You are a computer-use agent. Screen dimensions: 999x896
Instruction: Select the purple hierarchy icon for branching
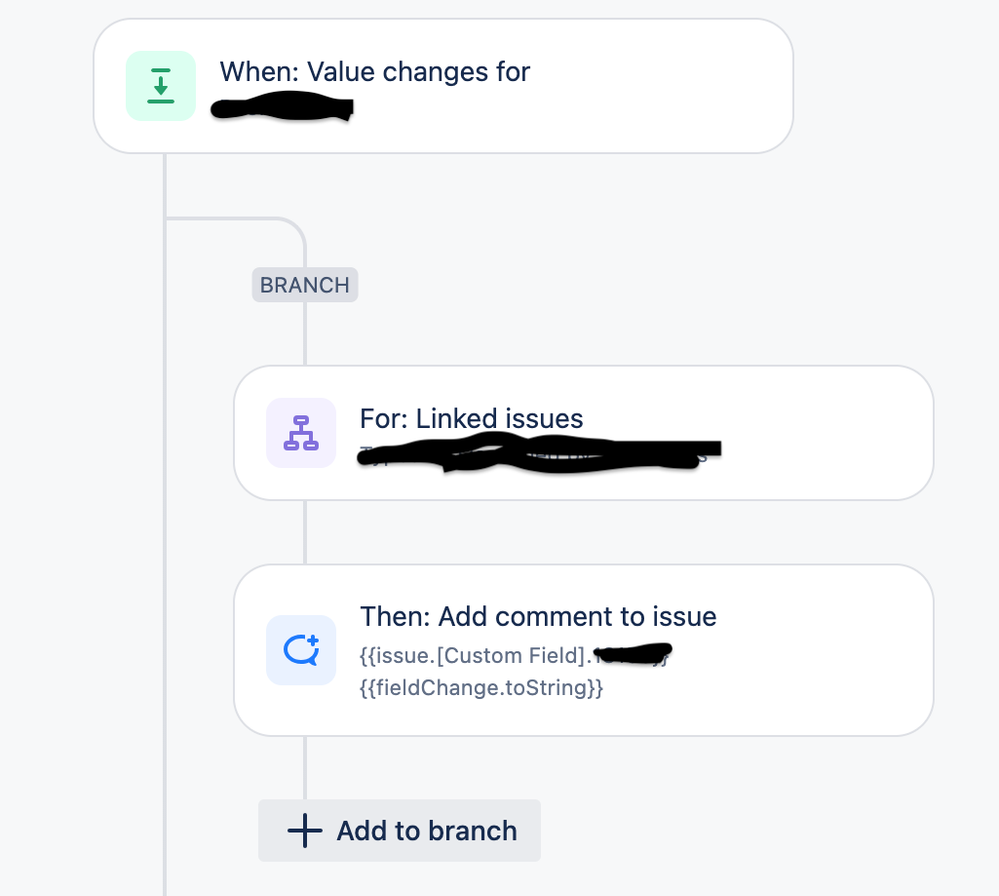pos(300,432)
